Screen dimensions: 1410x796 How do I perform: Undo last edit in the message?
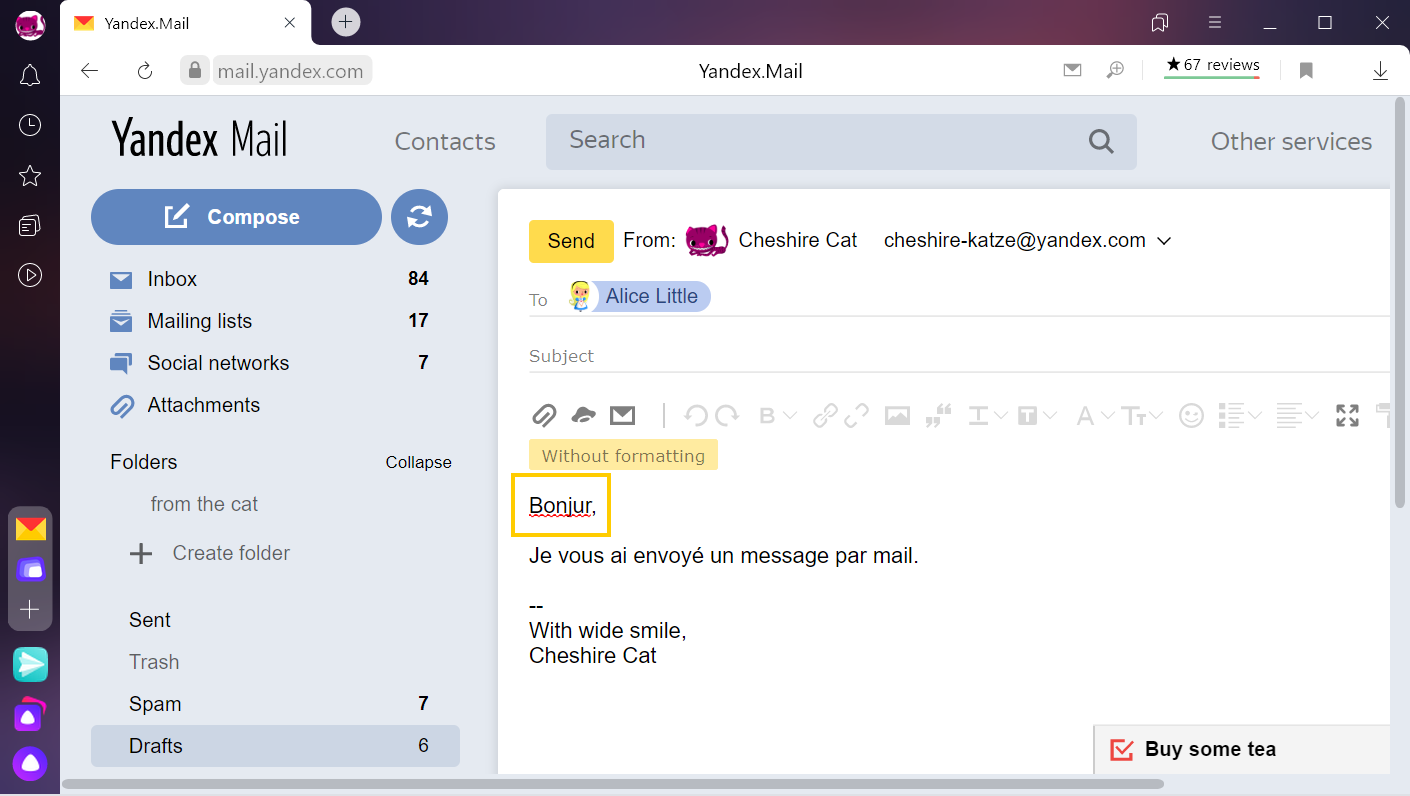click(696, 415)
